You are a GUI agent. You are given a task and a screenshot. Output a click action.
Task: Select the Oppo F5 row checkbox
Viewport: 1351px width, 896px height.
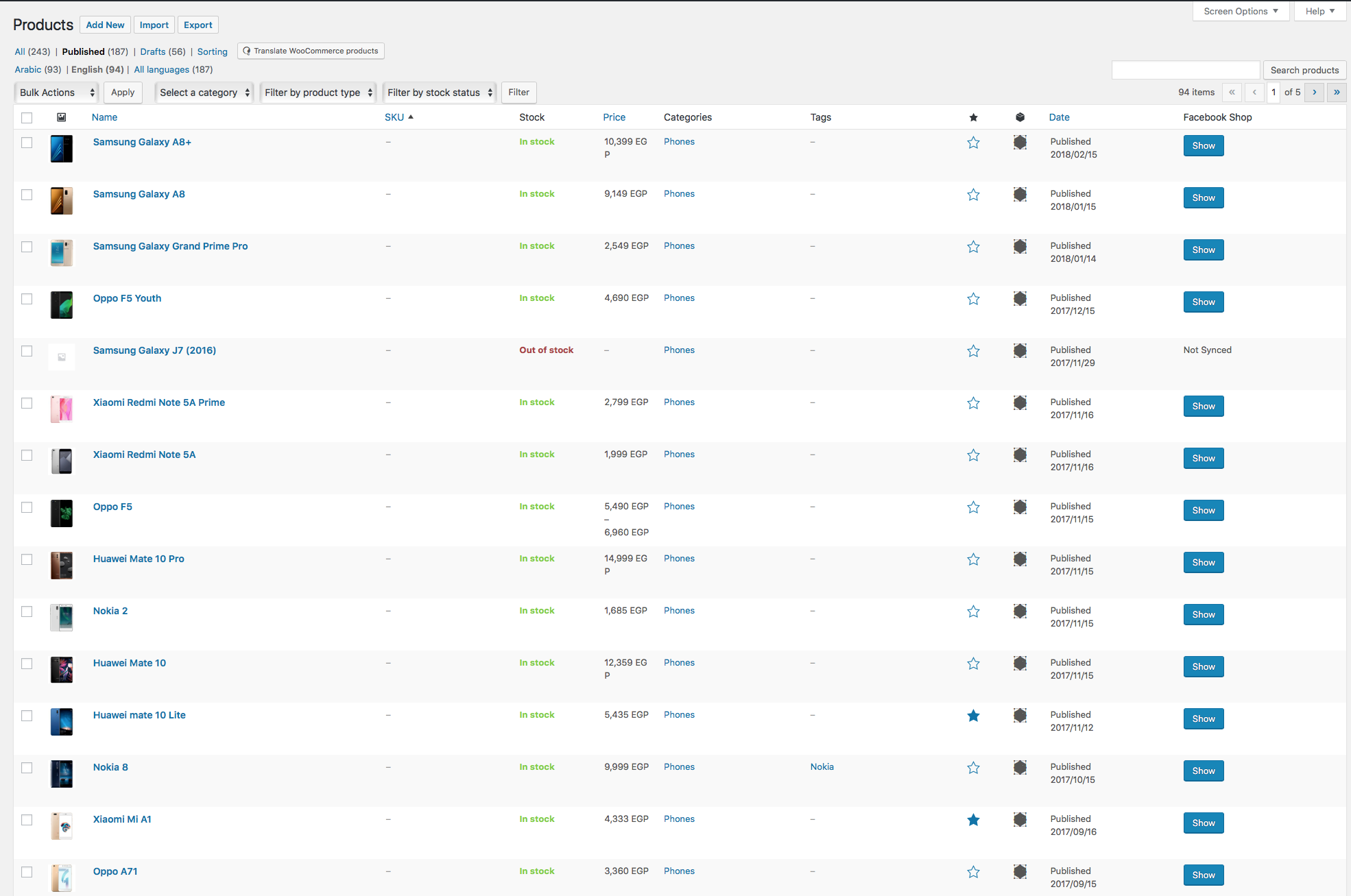[x=27, y=507]
